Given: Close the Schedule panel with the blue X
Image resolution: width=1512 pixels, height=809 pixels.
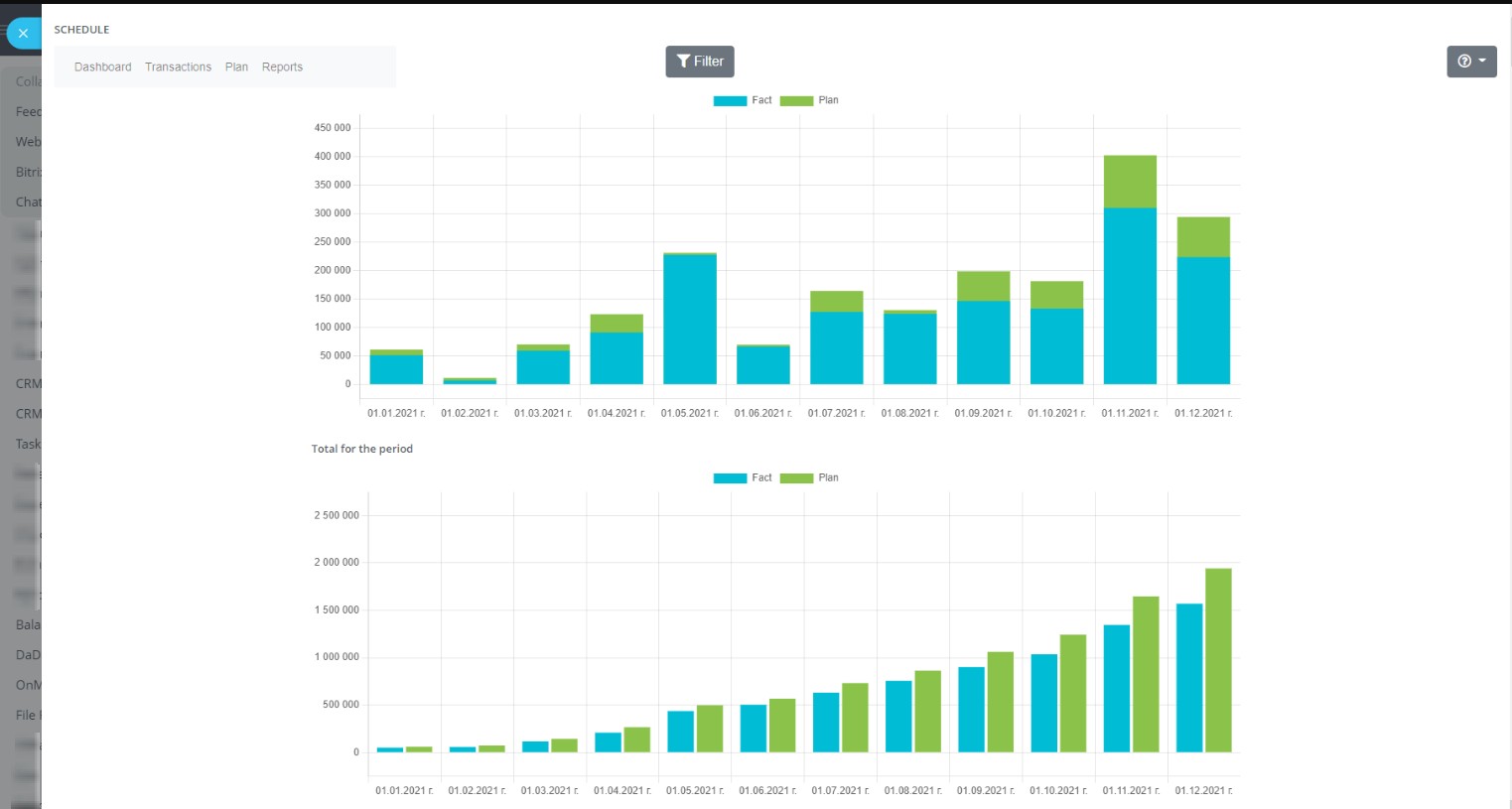Looking at the screenshot, I should tap(23, 34).
